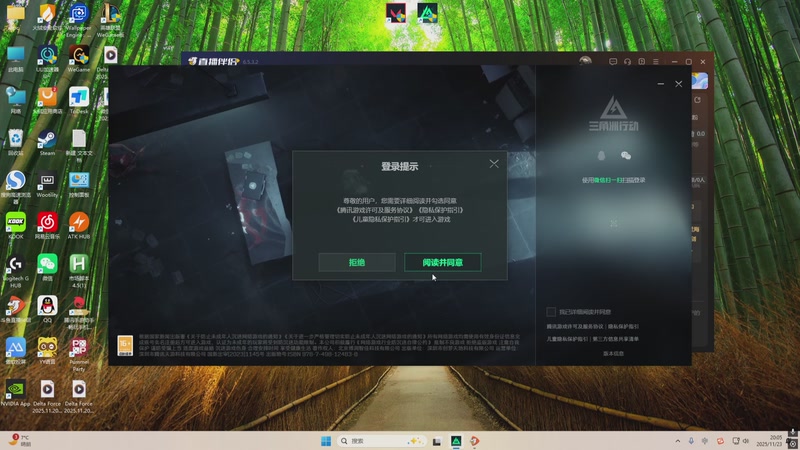Click the 拒绝 button in login dialog

(x=357, y=262)
